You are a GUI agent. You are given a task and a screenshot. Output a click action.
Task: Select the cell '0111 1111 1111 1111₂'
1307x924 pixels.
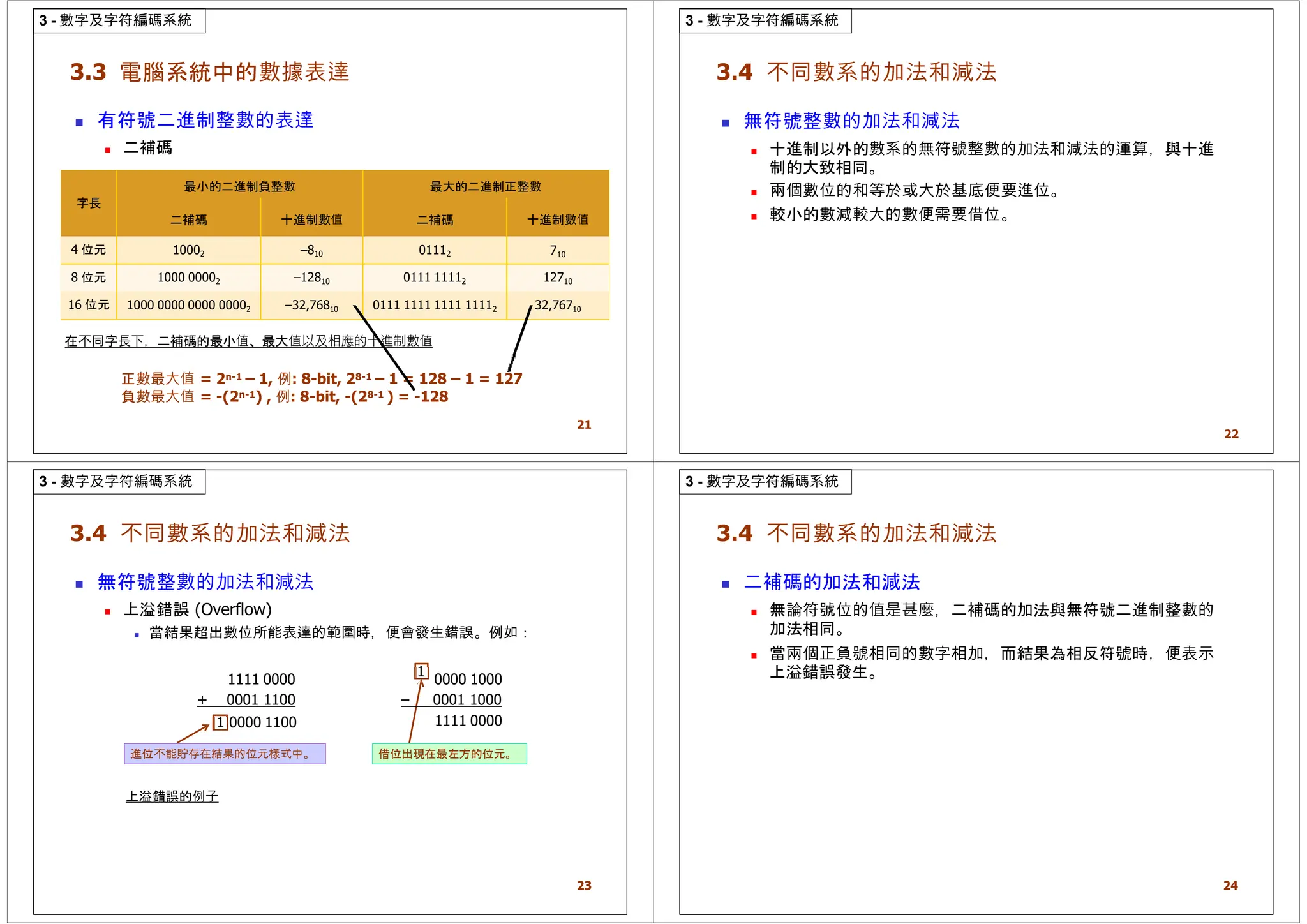[x=435, y=305]
